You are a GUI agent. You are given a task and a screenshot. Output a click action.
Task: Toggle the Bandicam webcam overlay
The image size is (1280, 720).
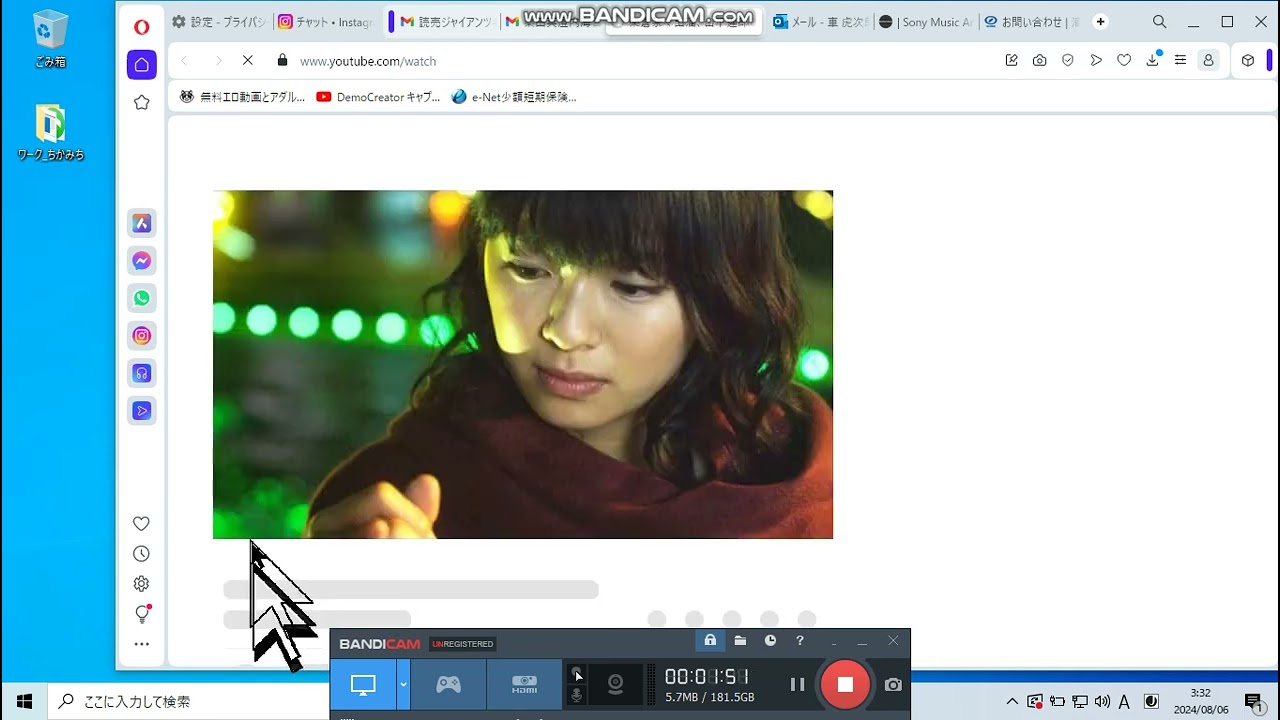tap(616, 684)
